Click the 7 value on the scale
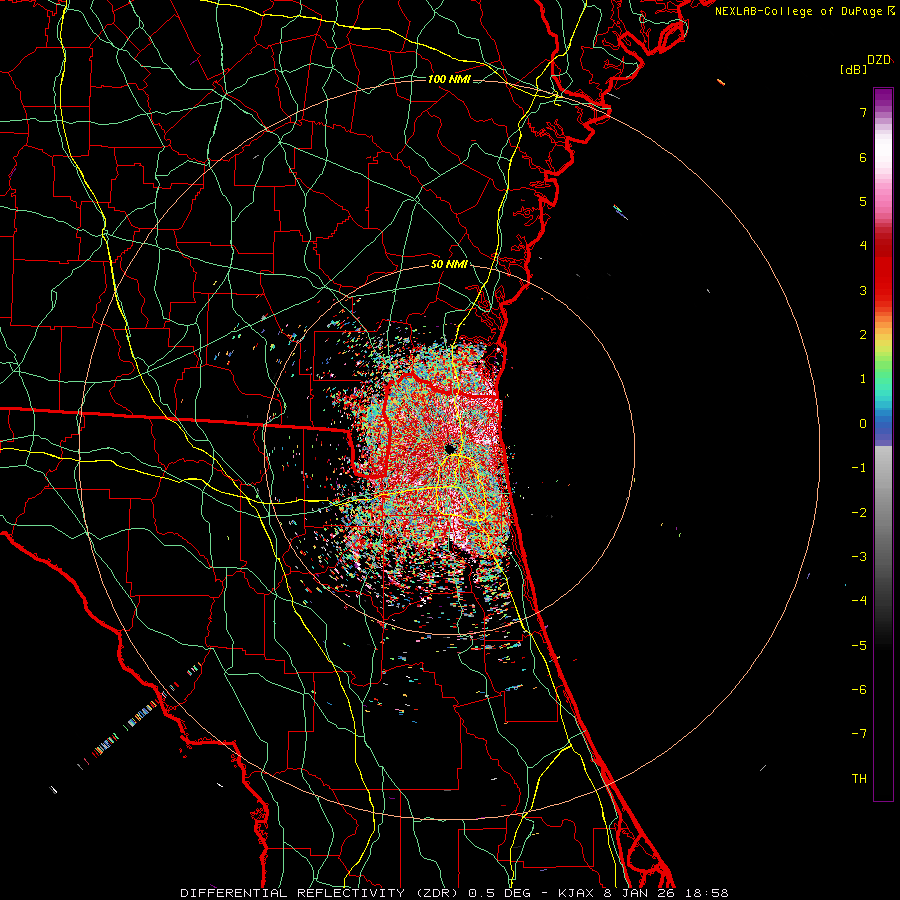 [x=863, y=112]
